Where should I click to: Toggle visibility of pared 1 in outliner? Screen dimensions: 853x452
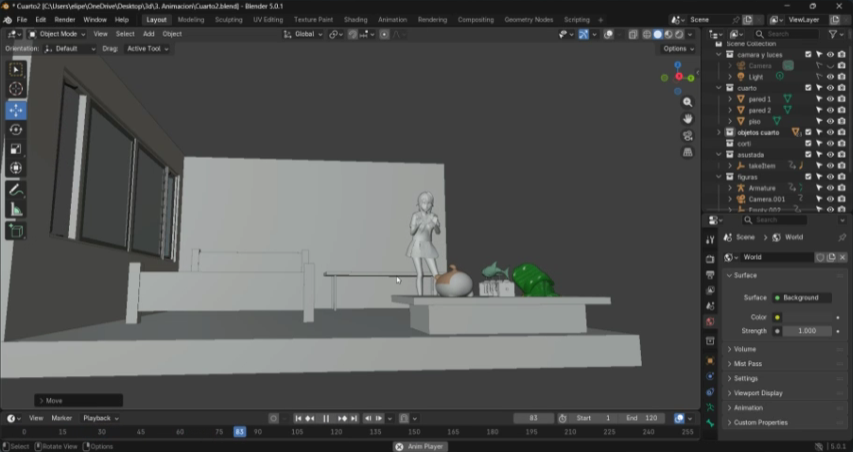829,99
